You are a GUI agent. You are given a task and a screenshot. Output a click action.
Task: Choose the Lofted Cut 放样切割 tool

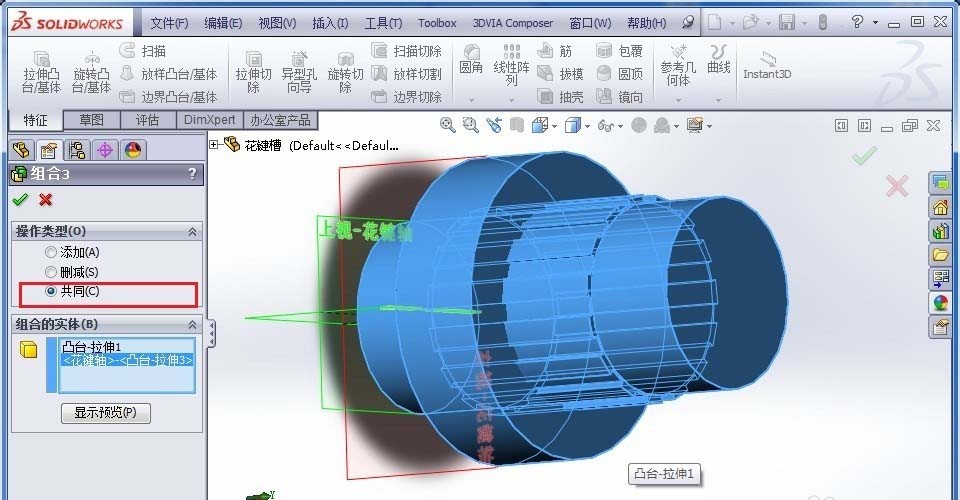pos(407,74)
